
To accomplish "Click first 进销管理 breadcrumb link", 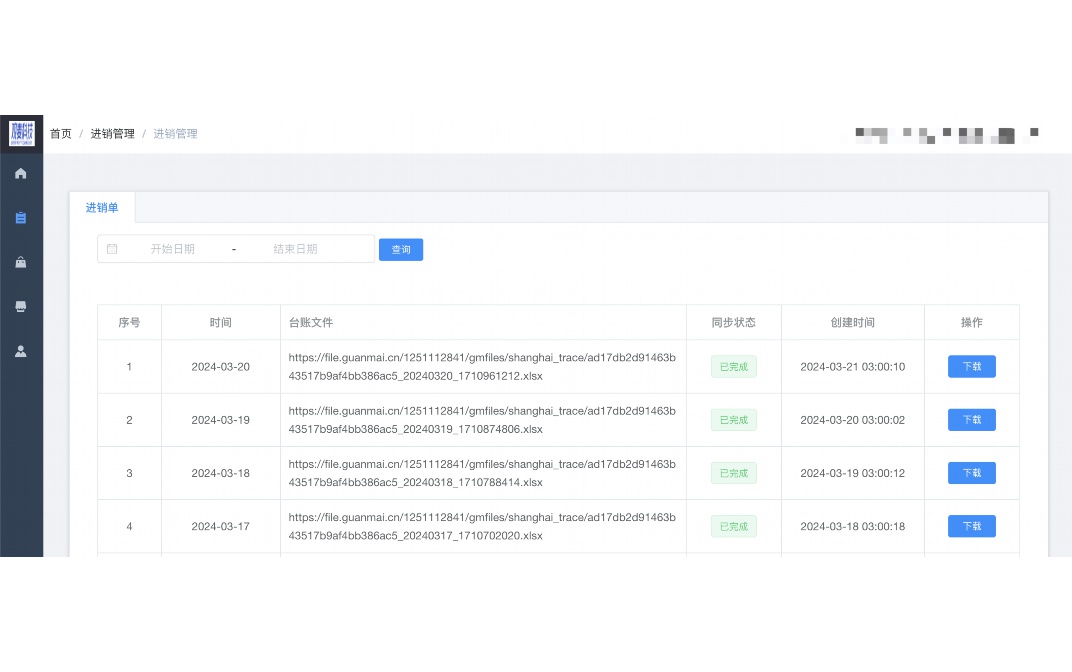I will [x=112, y=134].
